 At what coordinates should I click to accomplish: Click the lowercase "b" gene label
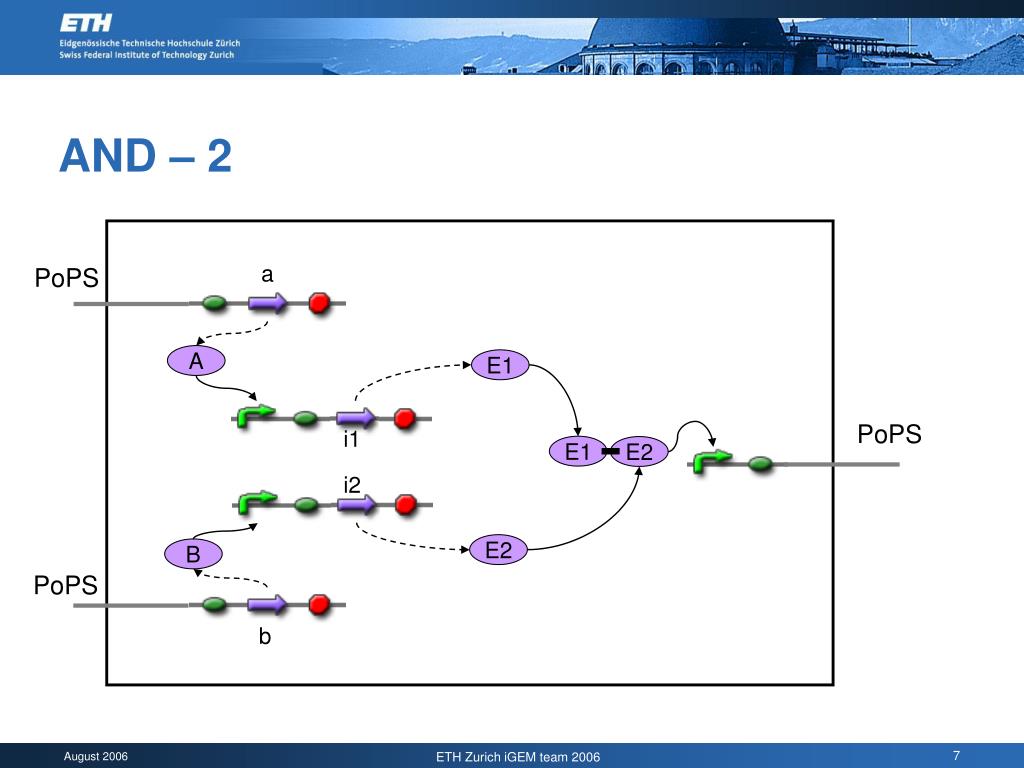click(x=264, y=636)
